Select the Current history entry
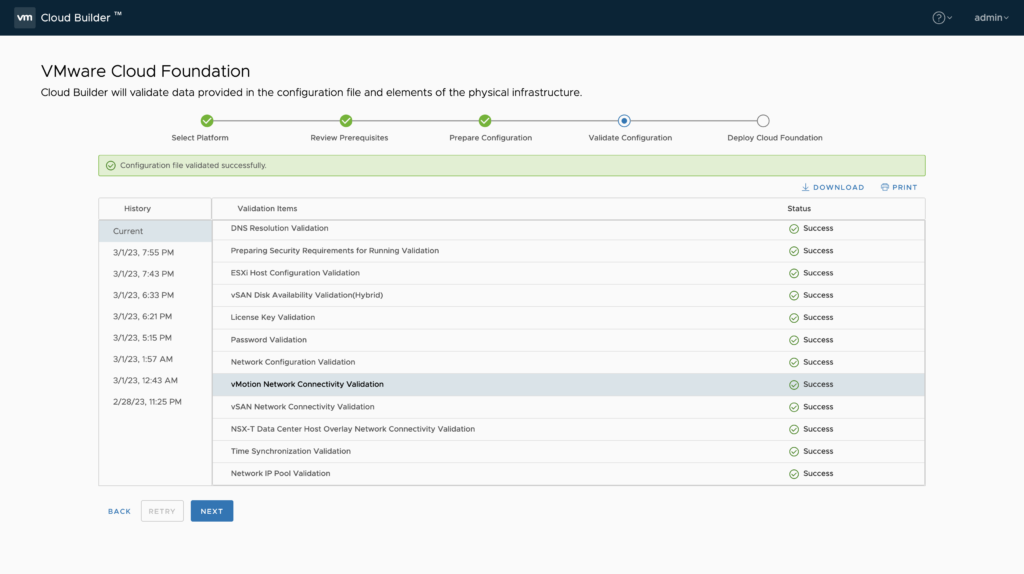1024x574 pixels. (x=128, y=231)
